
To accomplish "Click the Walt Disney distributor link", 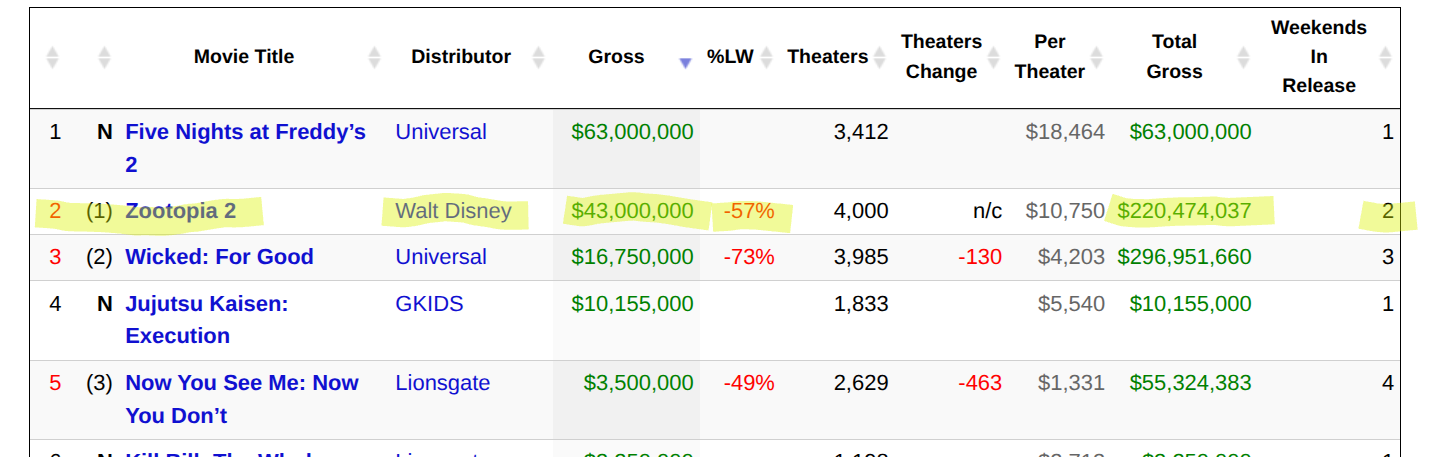I will 453,211.
